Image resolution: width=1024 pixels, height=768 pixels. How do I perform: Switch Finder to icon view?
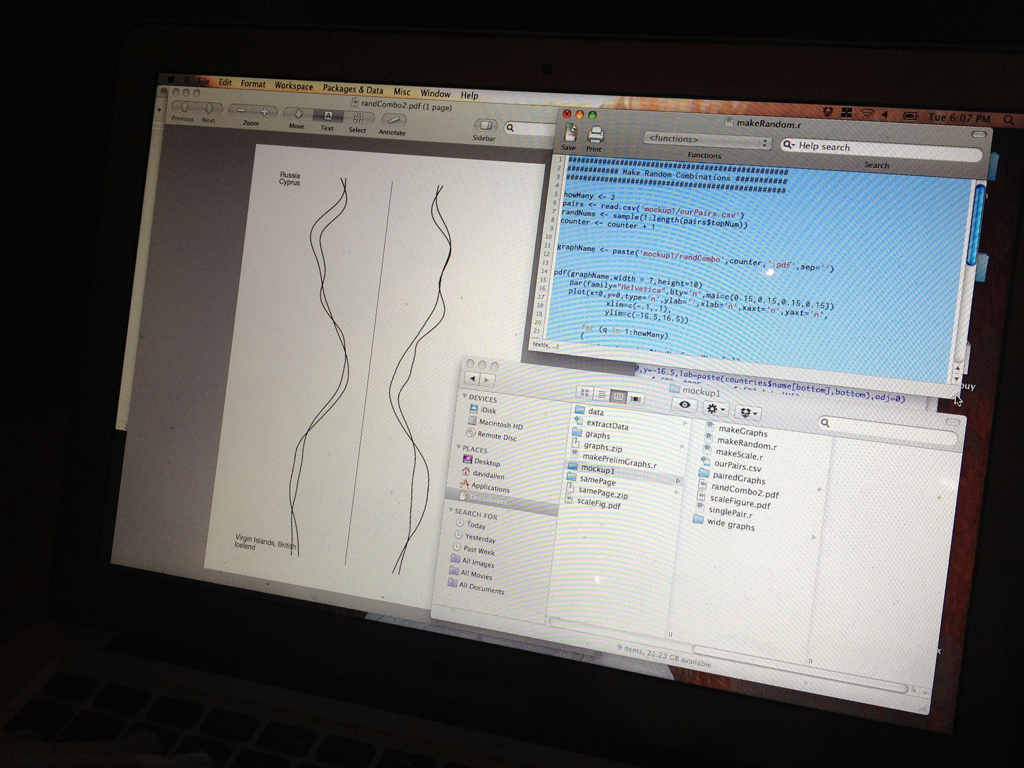[584, 392]
